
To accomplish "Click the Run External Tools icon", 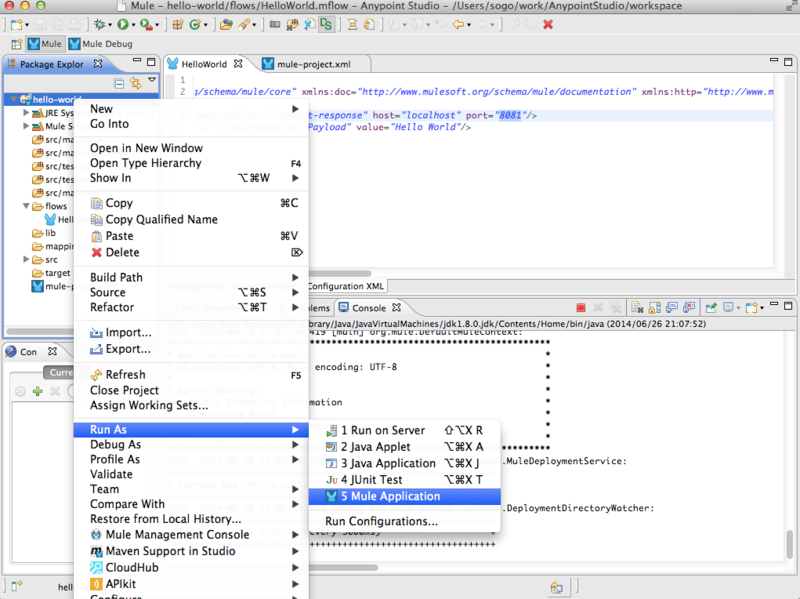I will pyautogui.click(x=146, y=24).
